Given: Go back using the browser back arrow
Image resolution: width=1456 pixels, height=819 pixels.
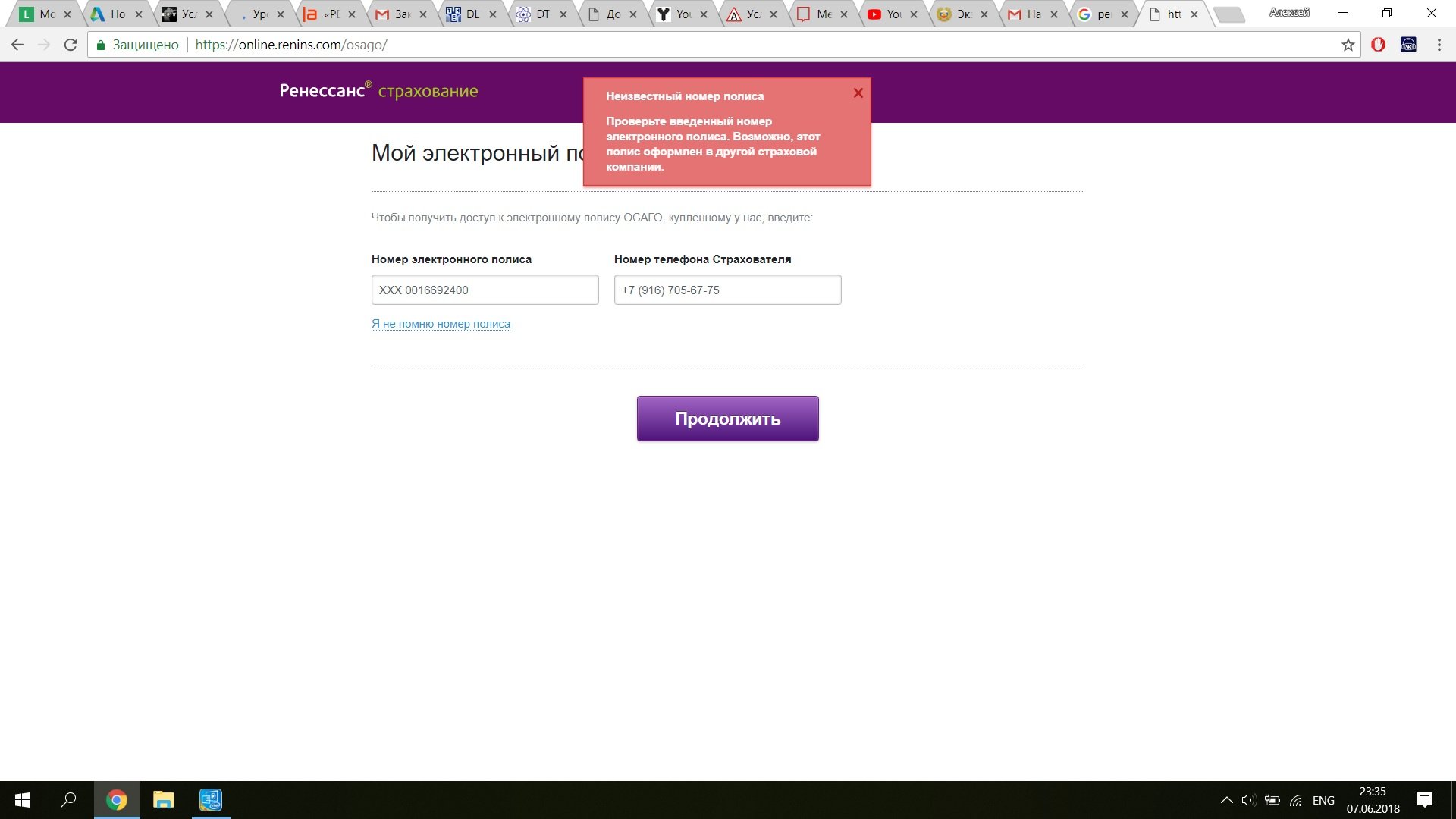Looking at the screenshot, I should tap(17, 45).
